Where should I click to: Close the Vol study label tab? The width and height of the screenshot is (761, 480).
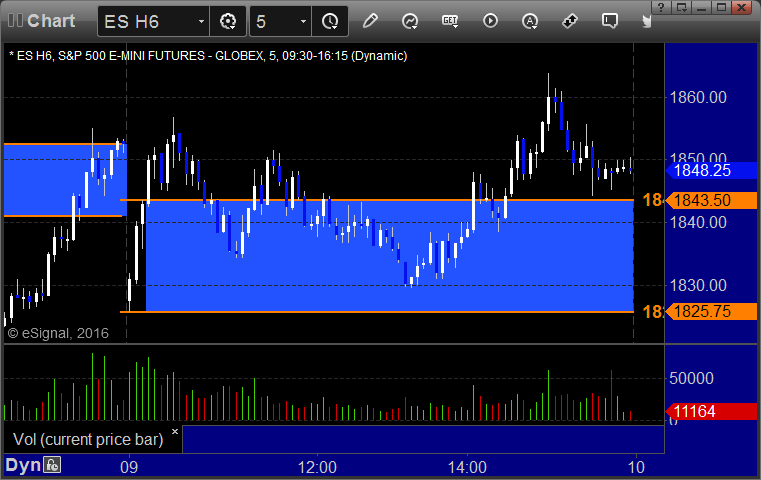[x=175, y=431]
